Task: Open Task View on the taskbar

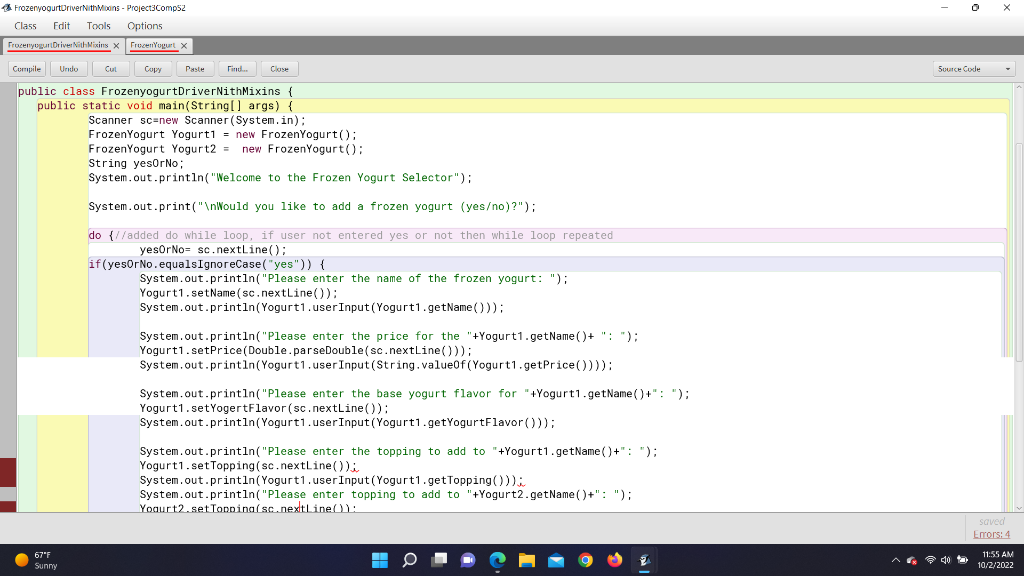Action: pyautogui.click(x=439, y=560)
